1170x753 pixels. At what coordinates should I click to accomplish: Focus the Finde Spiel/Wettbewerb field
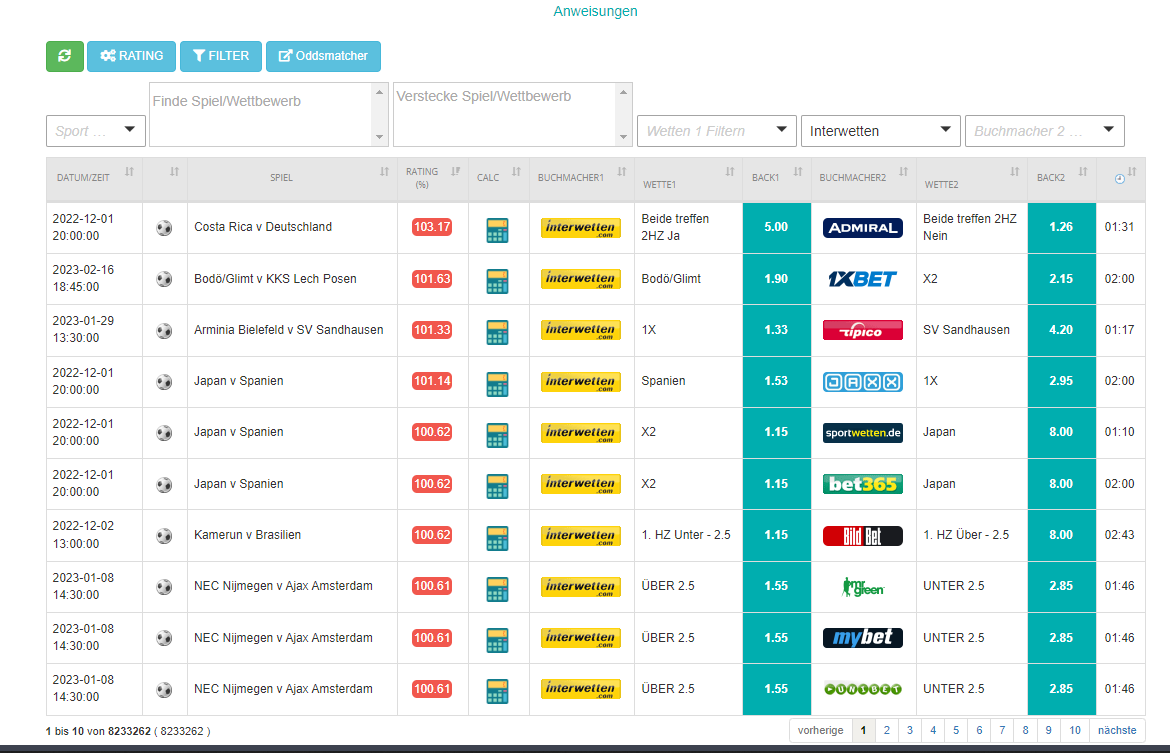[269, 114]
